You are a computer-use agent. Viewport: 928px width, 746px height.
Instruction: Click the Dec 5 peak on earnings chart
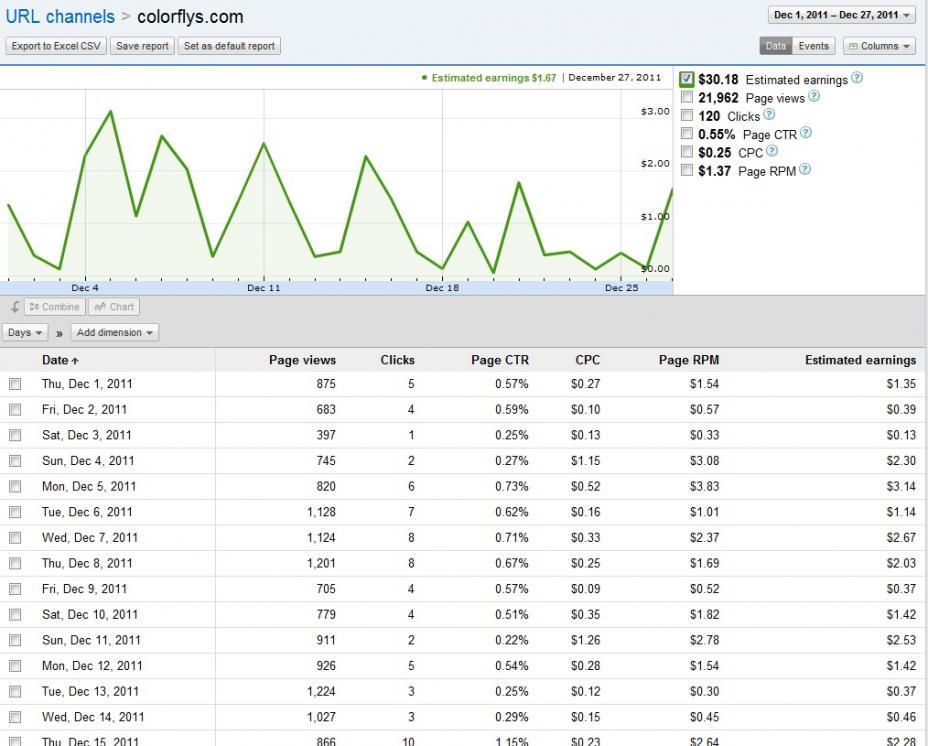(x=111, y=111)
